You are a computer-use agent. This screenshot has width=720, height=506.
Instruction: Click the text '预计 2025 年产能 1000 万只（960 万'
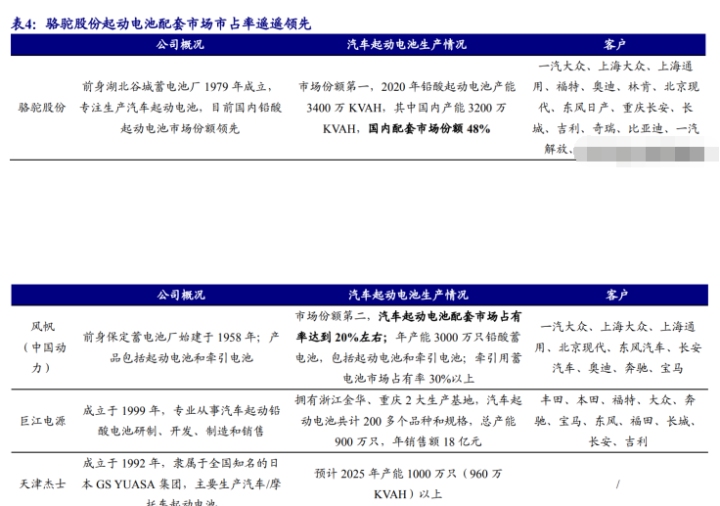[408, 473]
